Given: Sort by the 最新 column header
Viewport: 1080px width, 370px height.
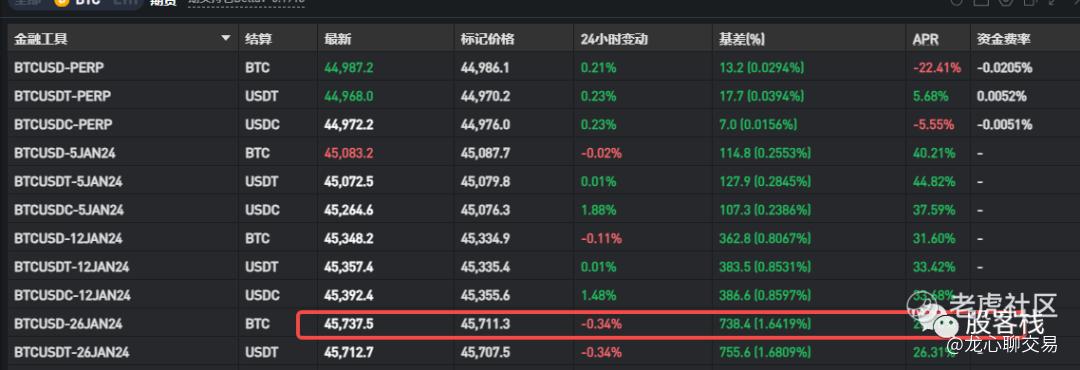Looking at the screenshot, I should point(338,39).
